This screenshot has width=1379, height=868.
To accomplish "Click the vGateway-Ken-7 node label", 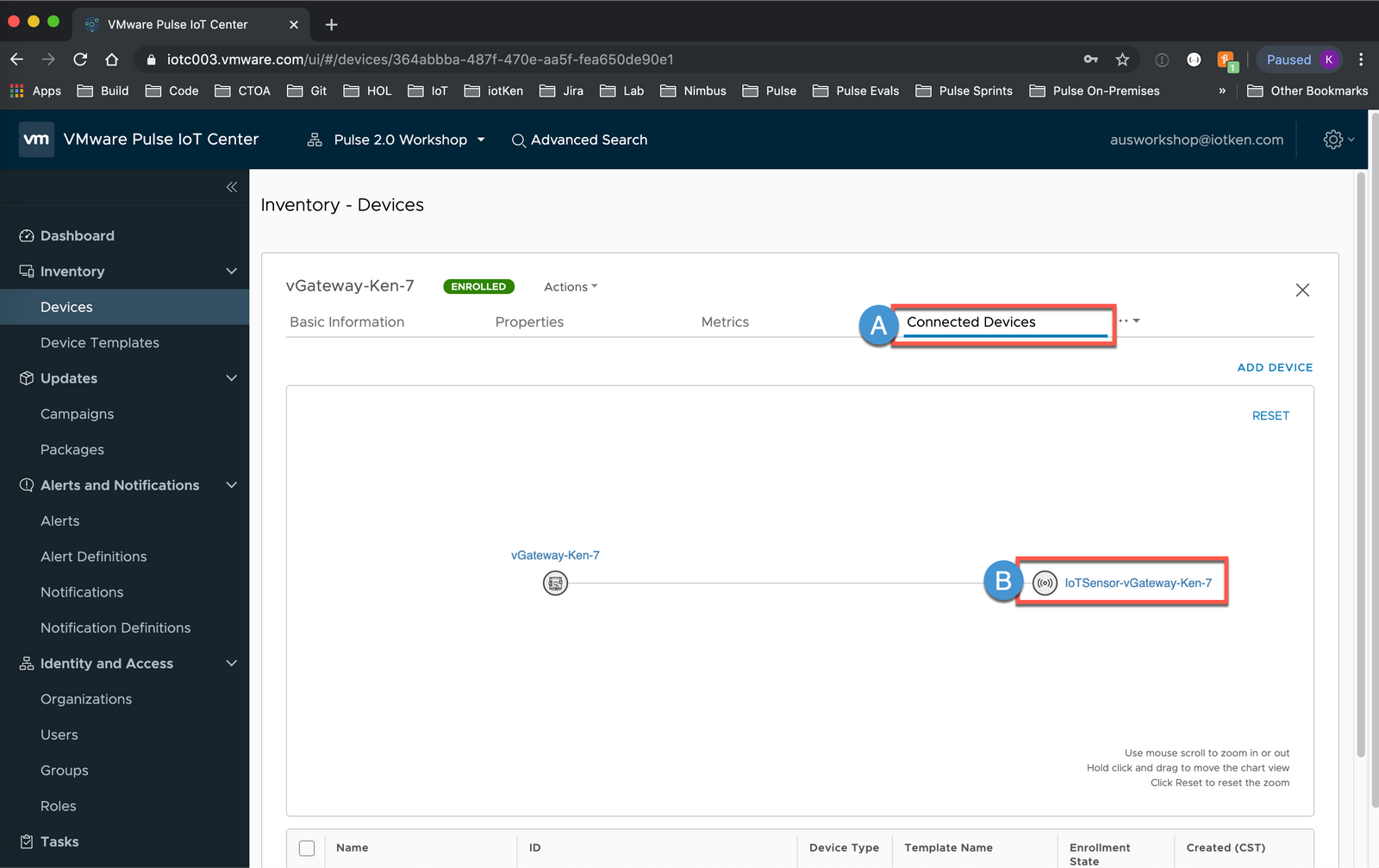I will (x=555, y=556).
